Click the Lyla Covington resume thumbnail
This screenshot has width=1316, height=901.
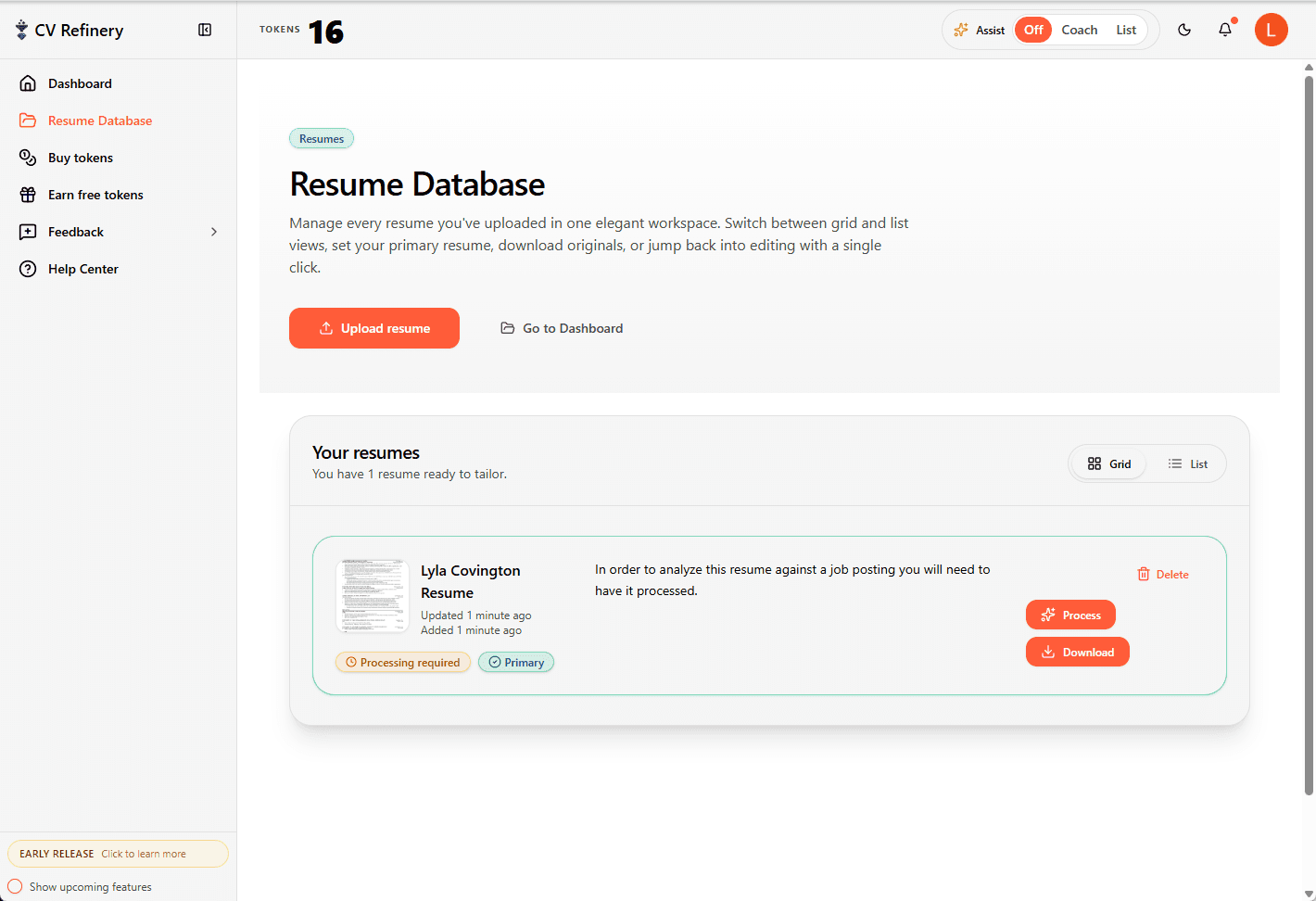373,595
